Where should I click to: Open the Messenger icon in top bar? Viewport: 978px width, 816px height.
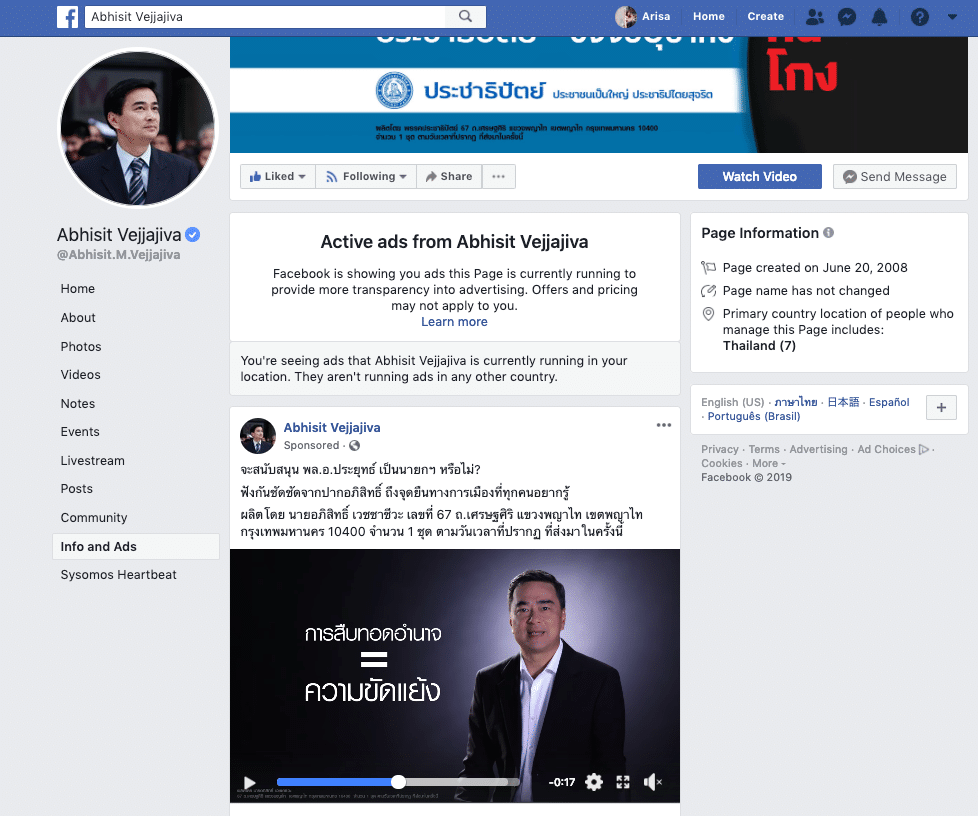tap(846, 17)
